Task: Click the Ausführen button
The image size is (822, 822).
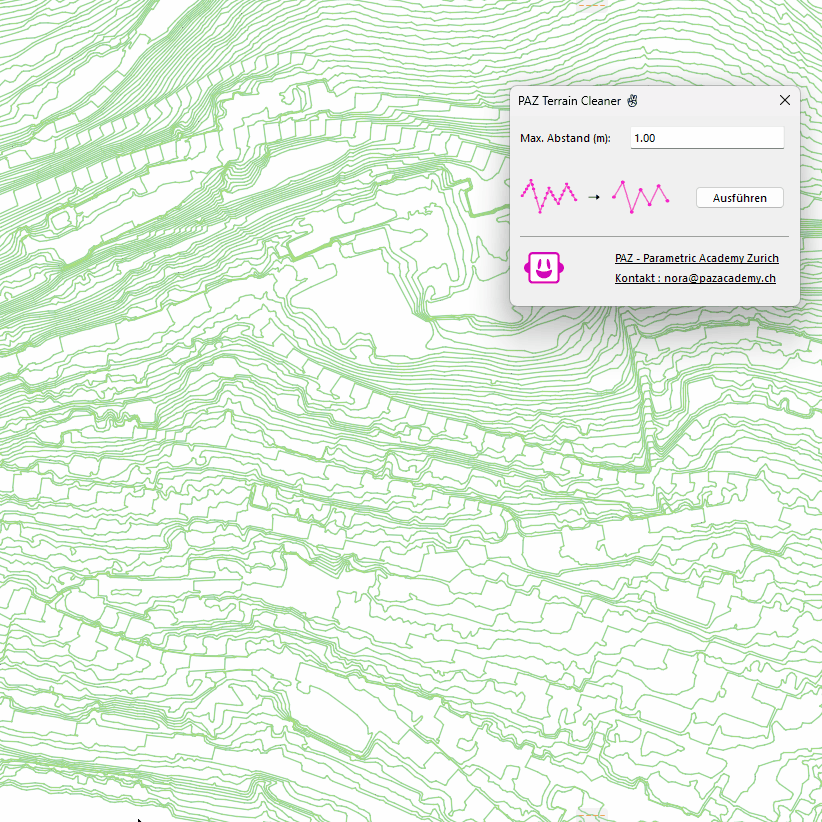Action: pos(739,198)
